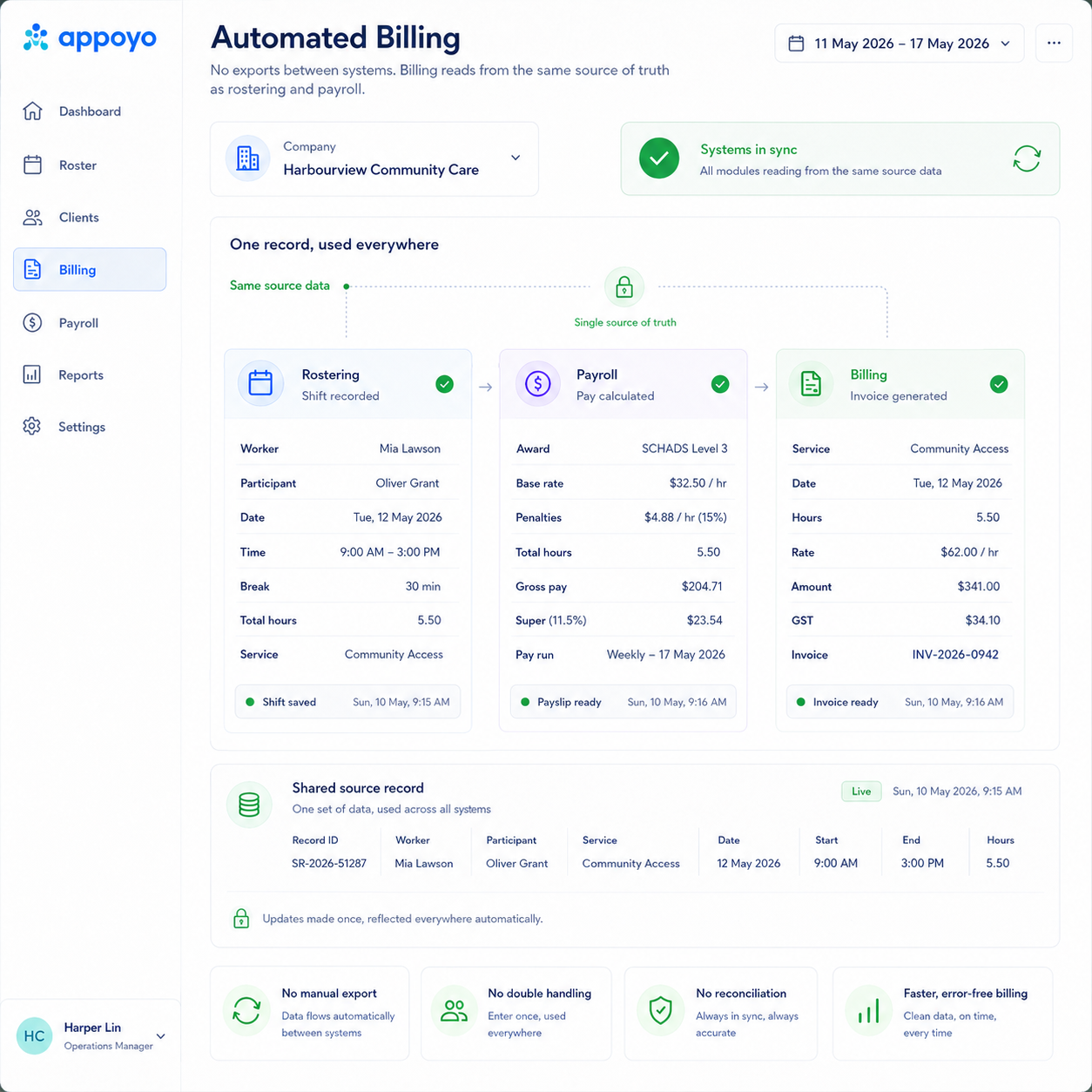Click the Super $23.54 value

pos(704,621)
